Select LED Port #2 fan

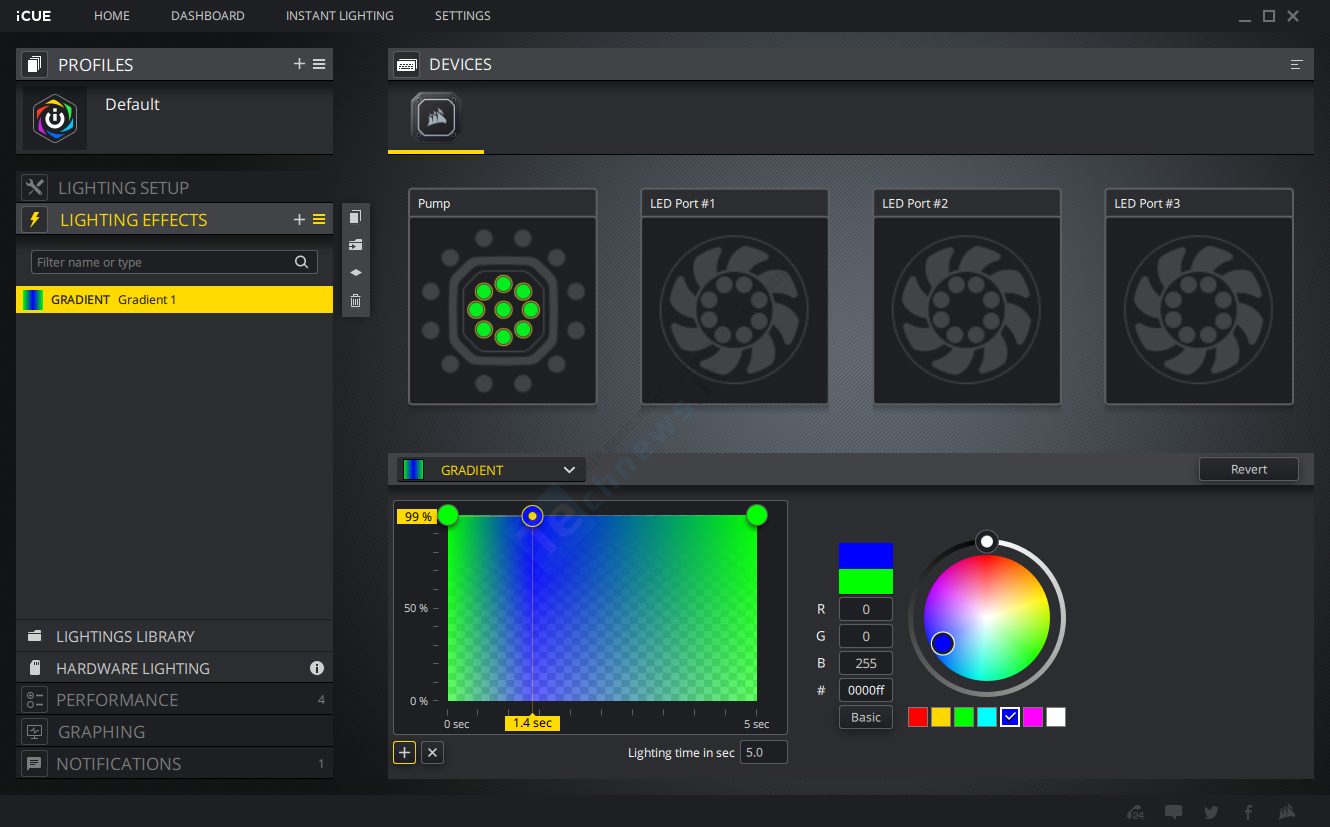[x=967, y=297]
